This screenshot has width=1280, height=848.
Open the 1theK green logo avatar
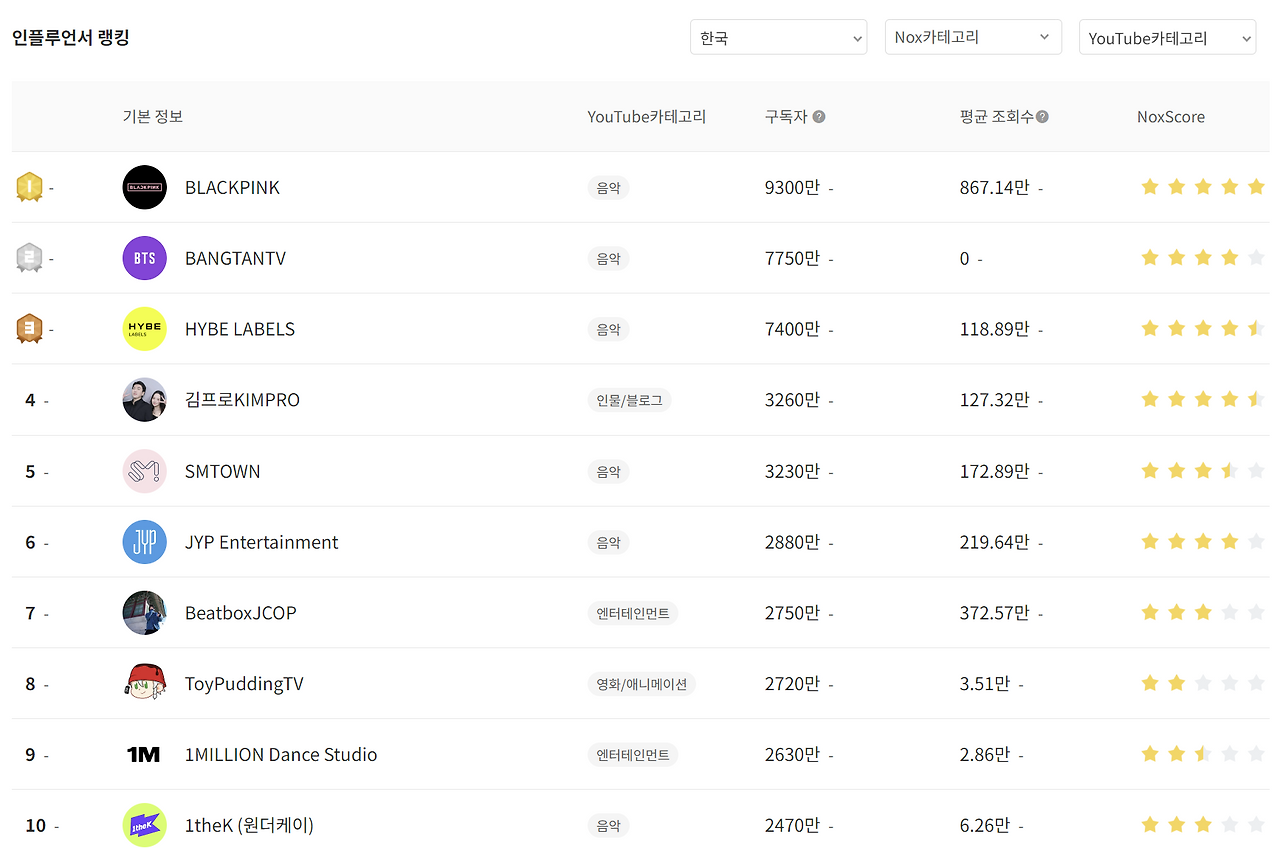[144, 825]
